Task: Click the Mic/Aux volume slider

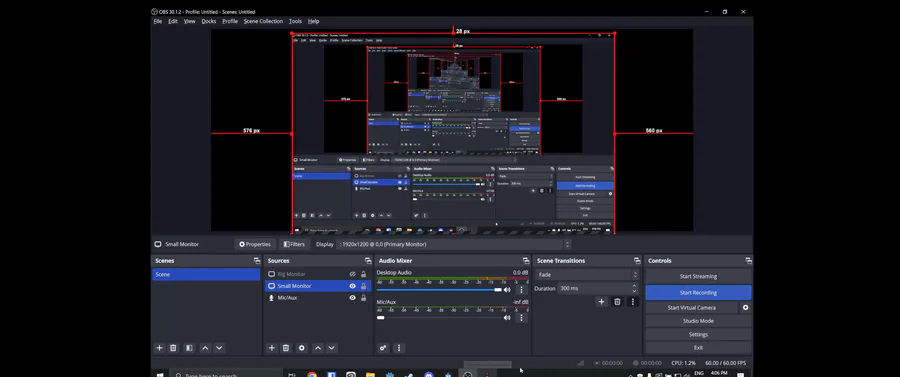Action: (439, 317)
